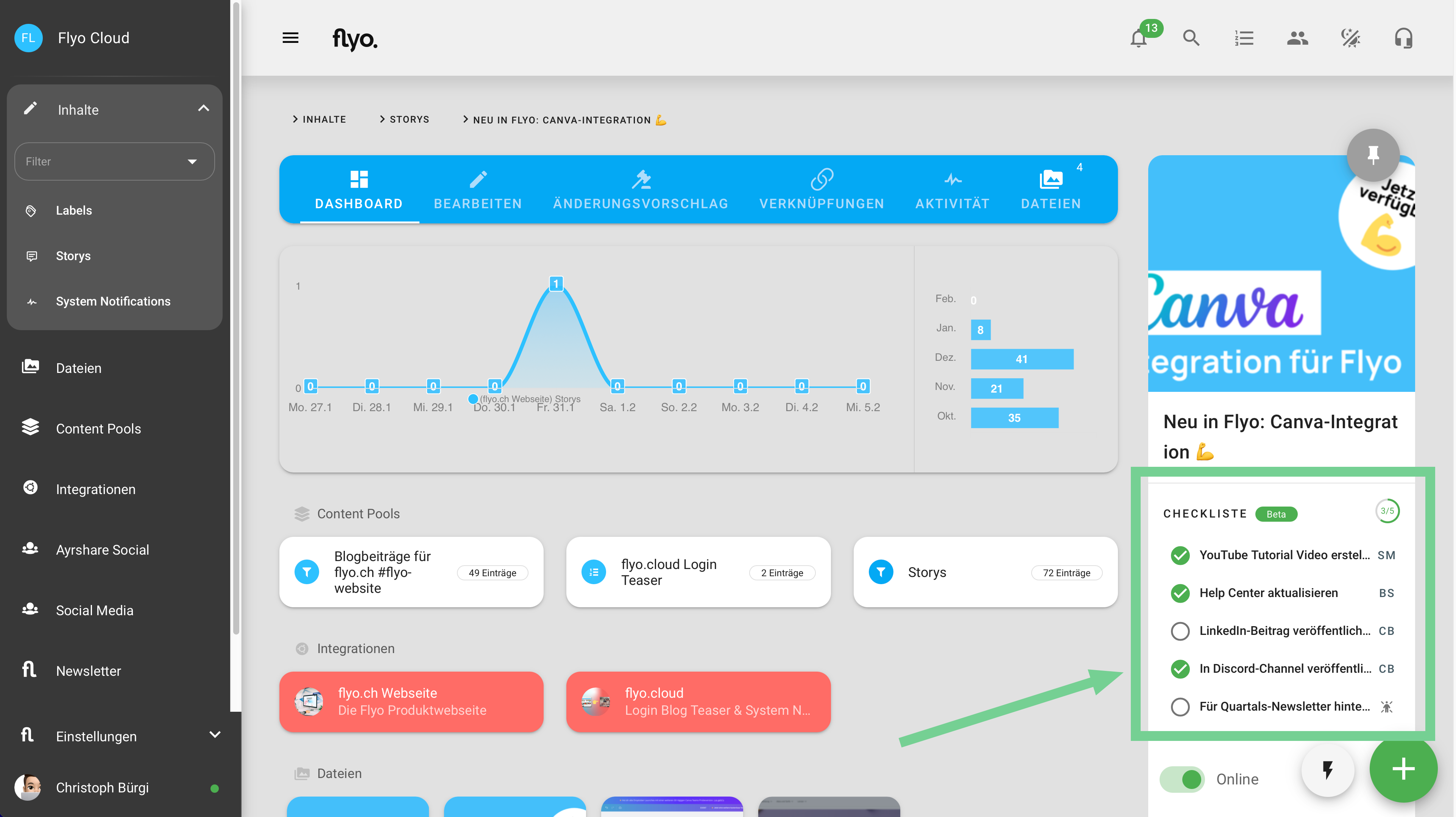
Task: Open Labels in sidebar
Action: coord(114,210)
